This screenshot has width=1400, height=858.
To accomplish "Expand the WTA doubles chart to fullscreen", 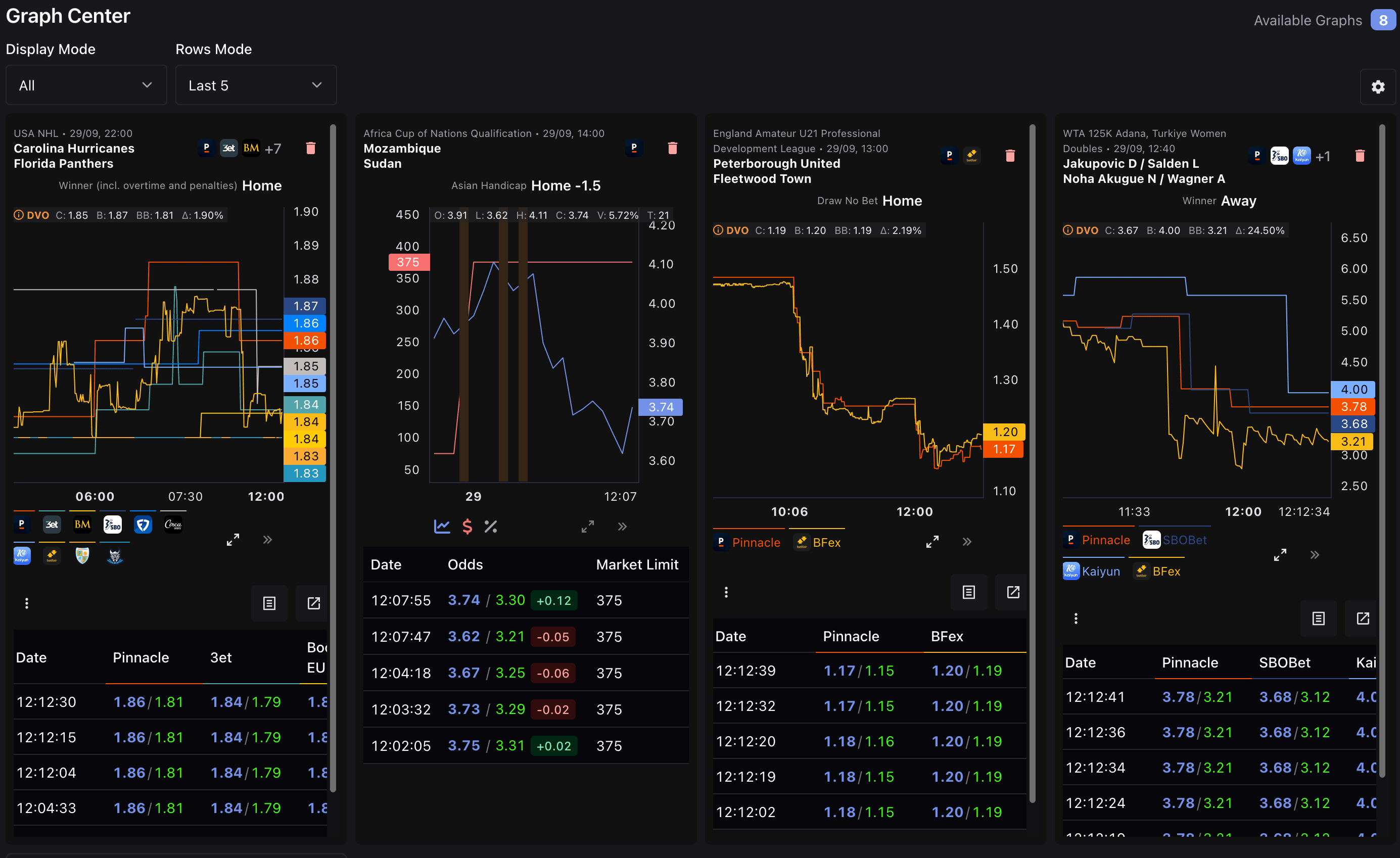I will click(1280, 555).
